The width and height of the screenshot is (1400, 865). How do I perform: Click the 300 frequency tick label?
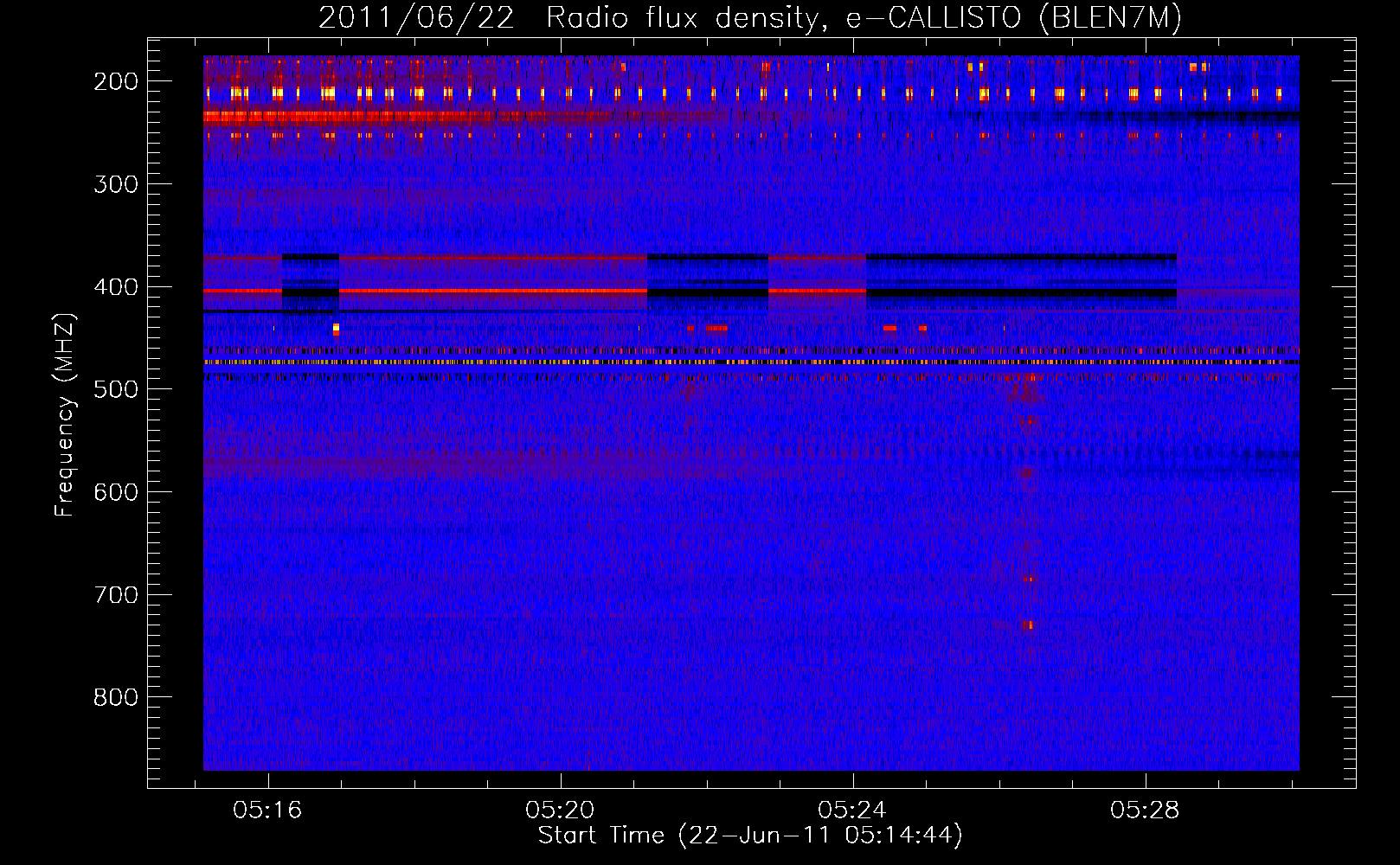point(116,184)
